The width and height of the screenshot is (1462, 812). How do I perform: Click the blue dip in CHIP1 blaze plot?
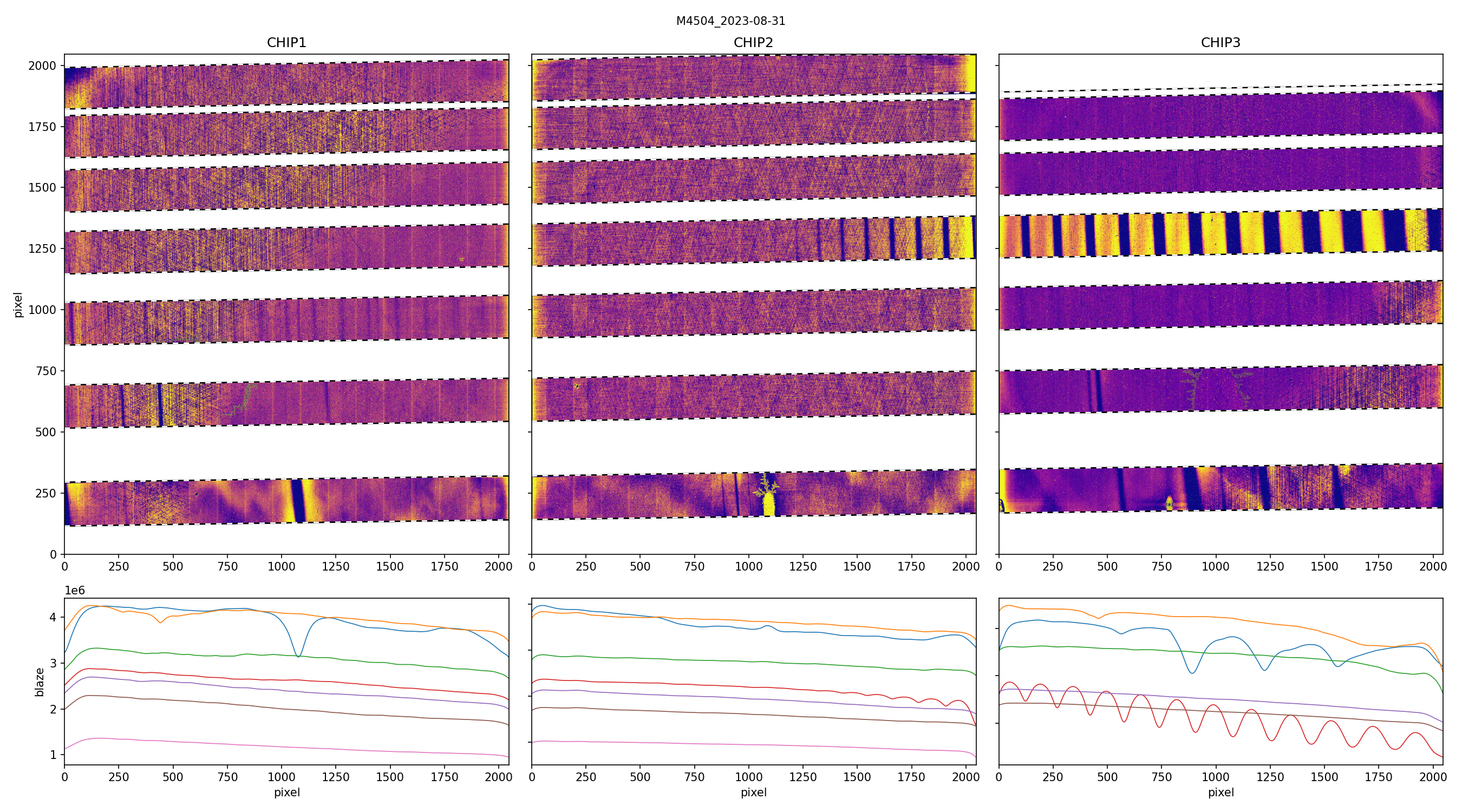(298, 654)
